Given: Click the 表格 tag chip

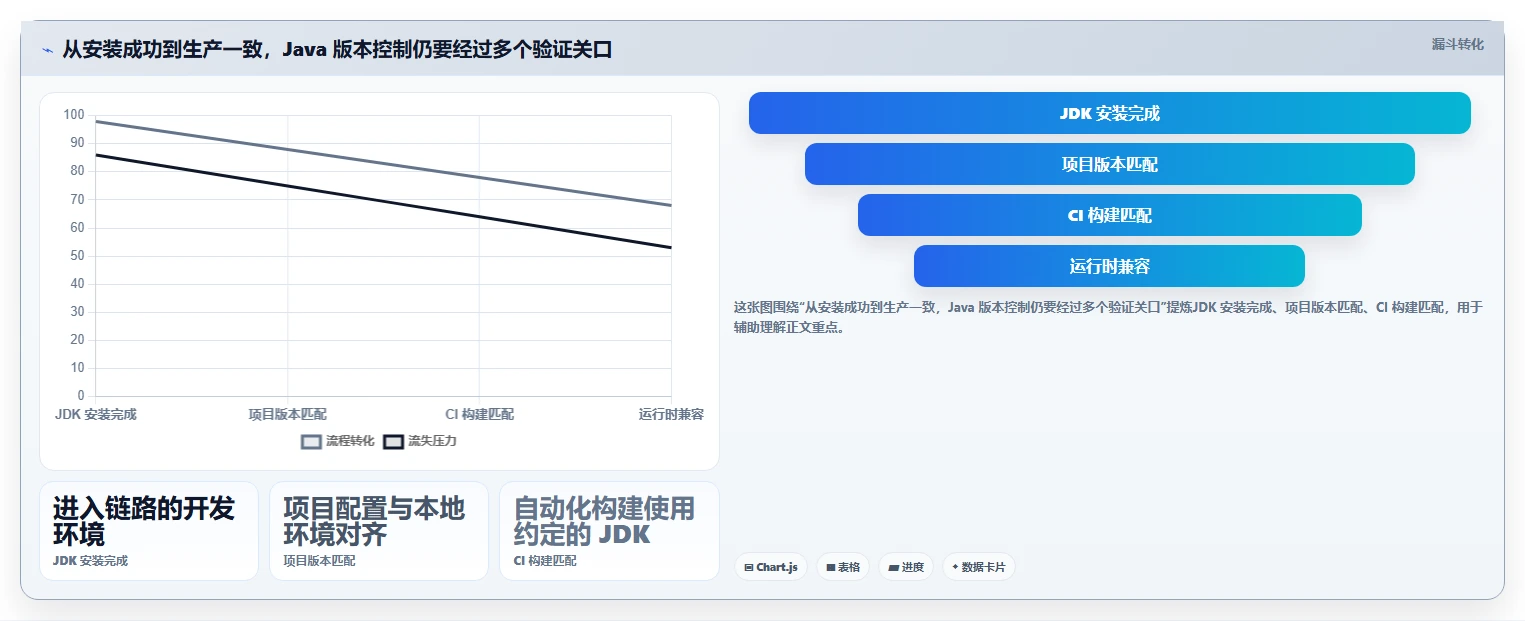Looking at the screenshot, I should pos(843,567).
